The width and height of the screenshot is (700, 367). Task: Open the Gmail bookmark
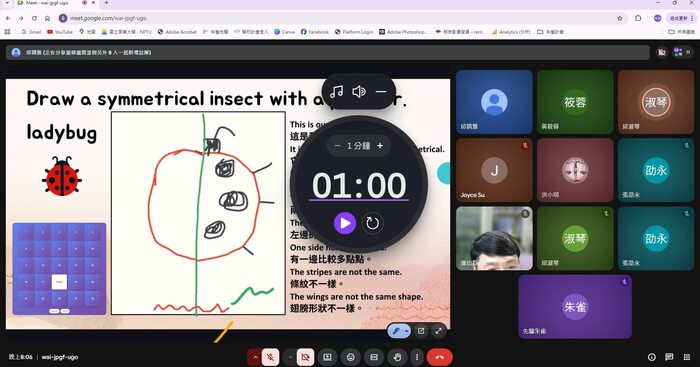click(31, 32)
